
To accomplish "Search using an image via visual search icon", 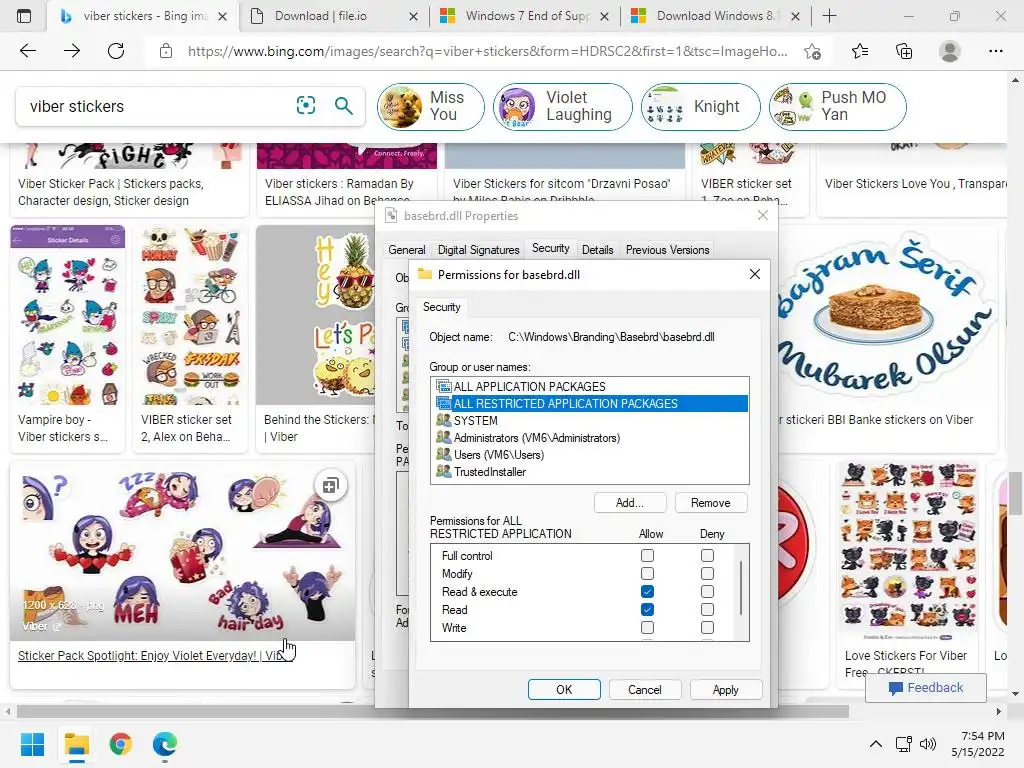I will [x=306, y=106].
